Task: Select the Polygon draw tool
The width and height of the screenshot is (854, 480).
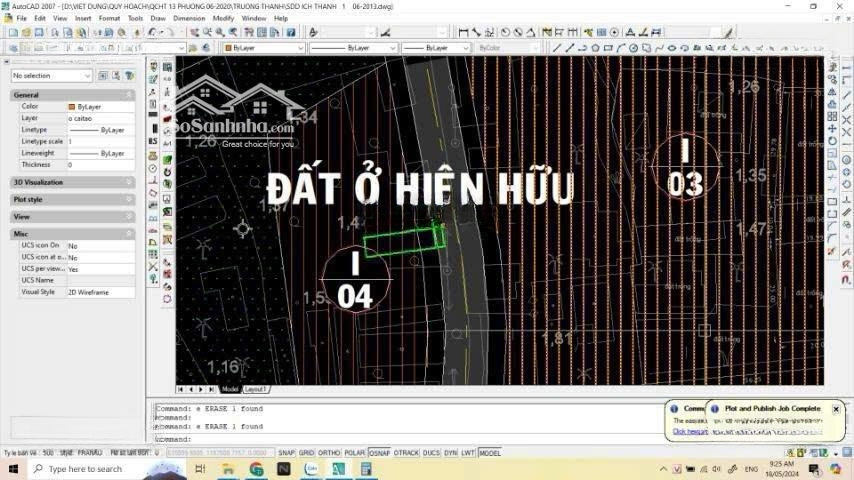Action: [595, 48]
